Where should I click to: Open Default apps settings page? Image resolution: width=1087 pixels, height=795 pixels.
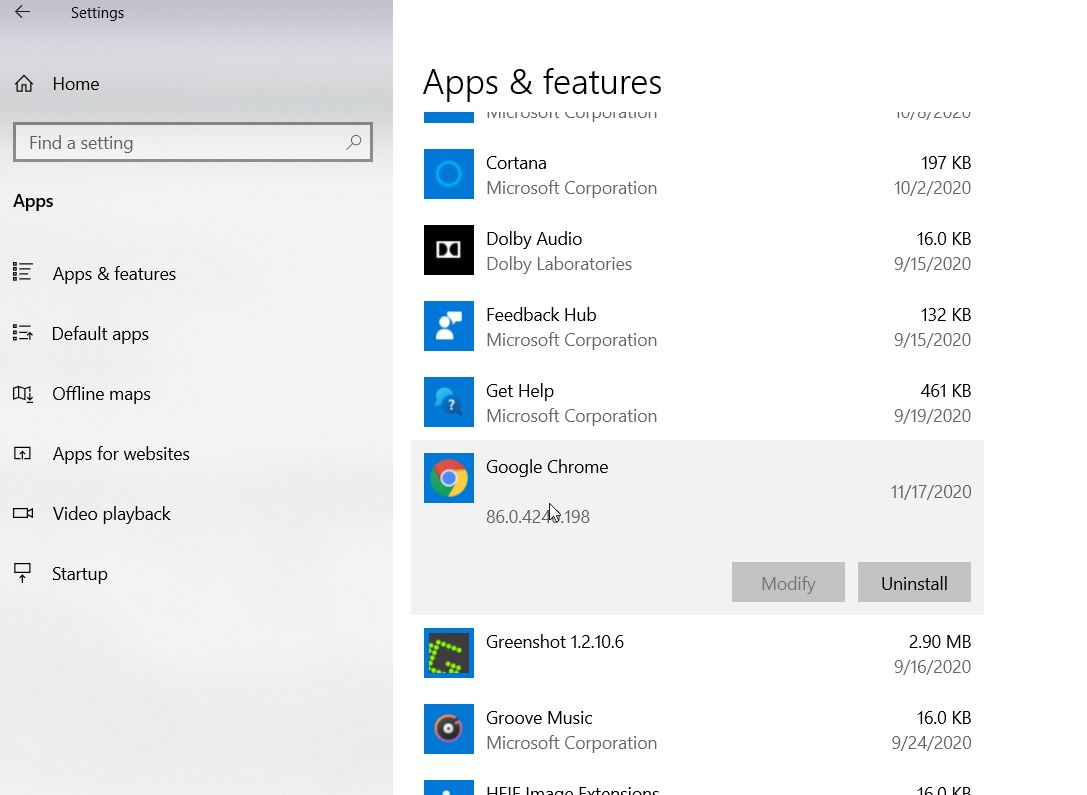click(101, 334)
